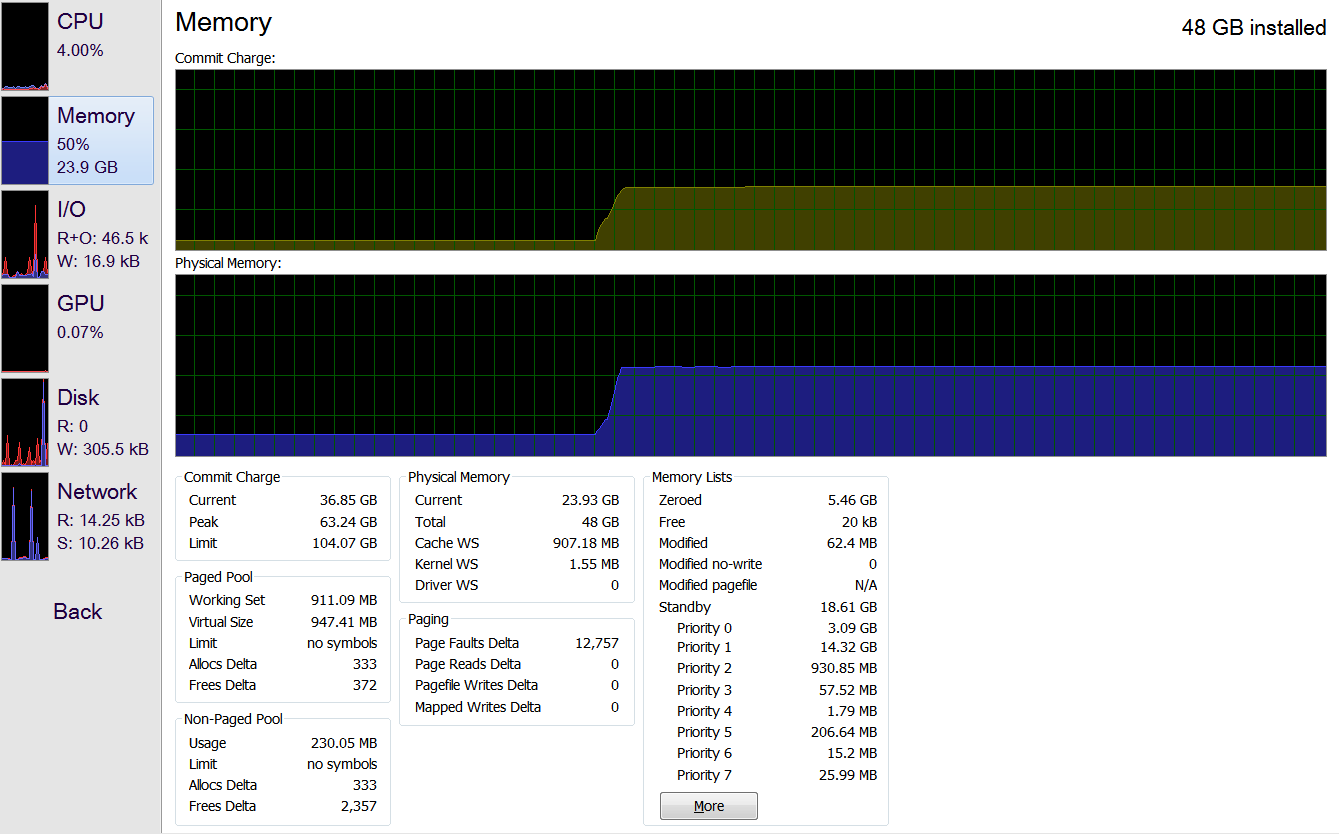Click I/O write rate 16.9 kB

coord(98,261)
